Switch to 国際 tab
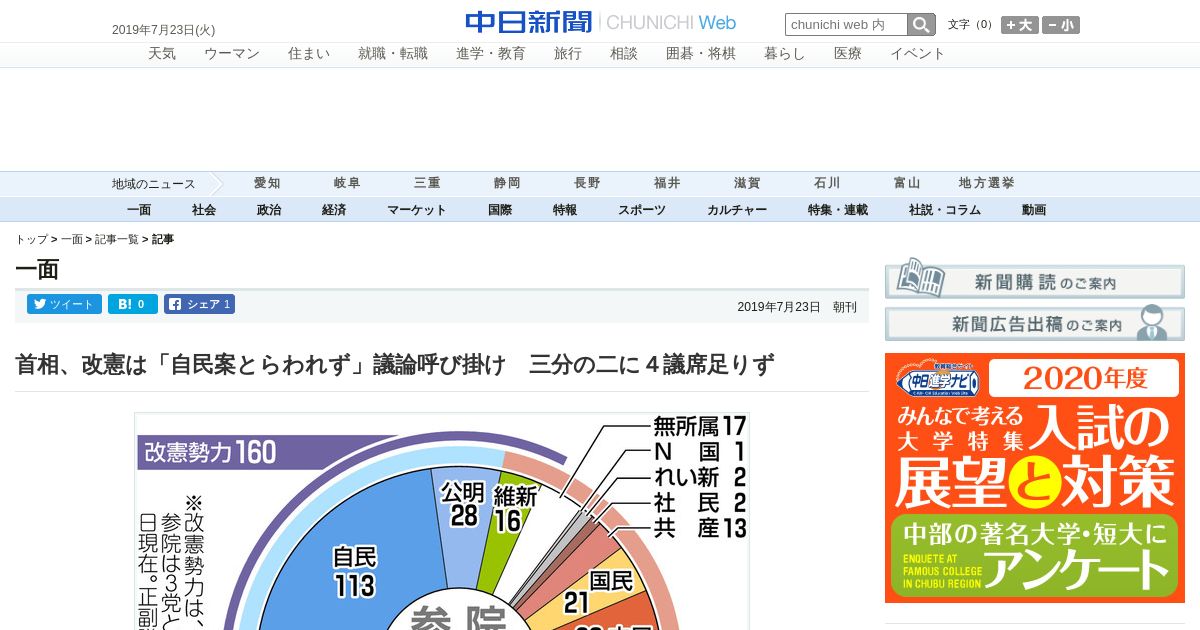 [500, 210]
